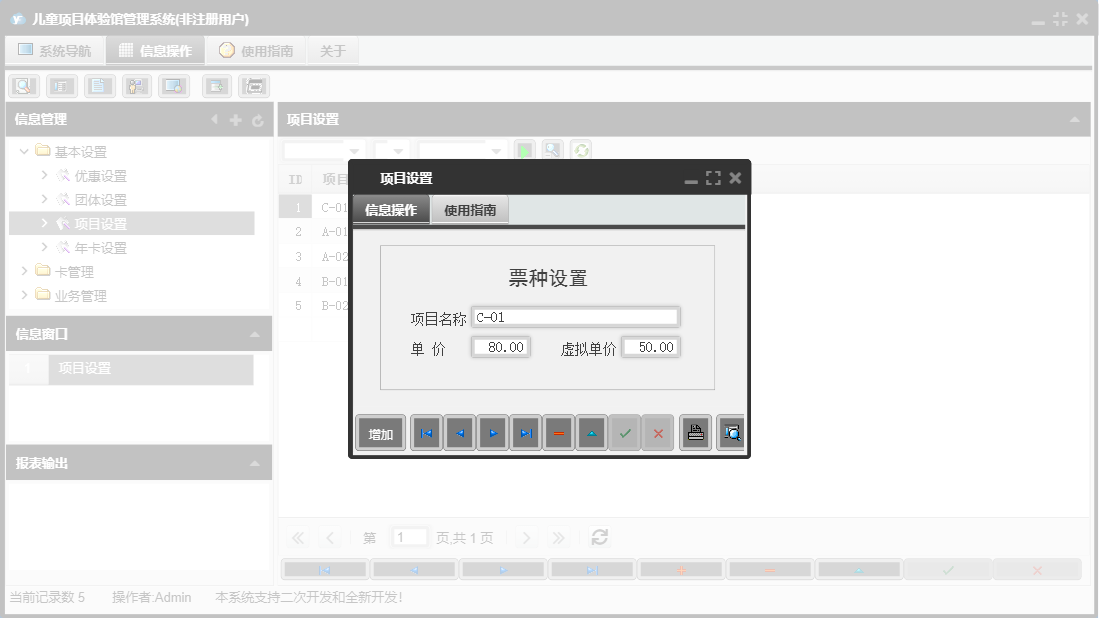
Task: Jump to the first record arrow
Action: (x=426, y=432)
